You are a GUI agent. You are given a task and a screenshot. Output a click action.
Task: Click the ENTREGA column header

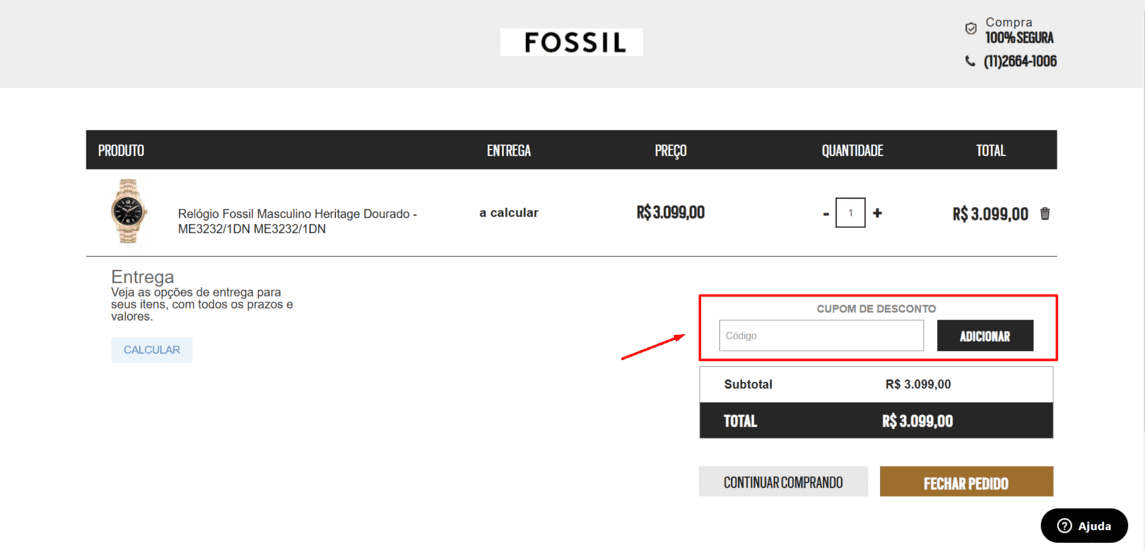tap(509, 150)
